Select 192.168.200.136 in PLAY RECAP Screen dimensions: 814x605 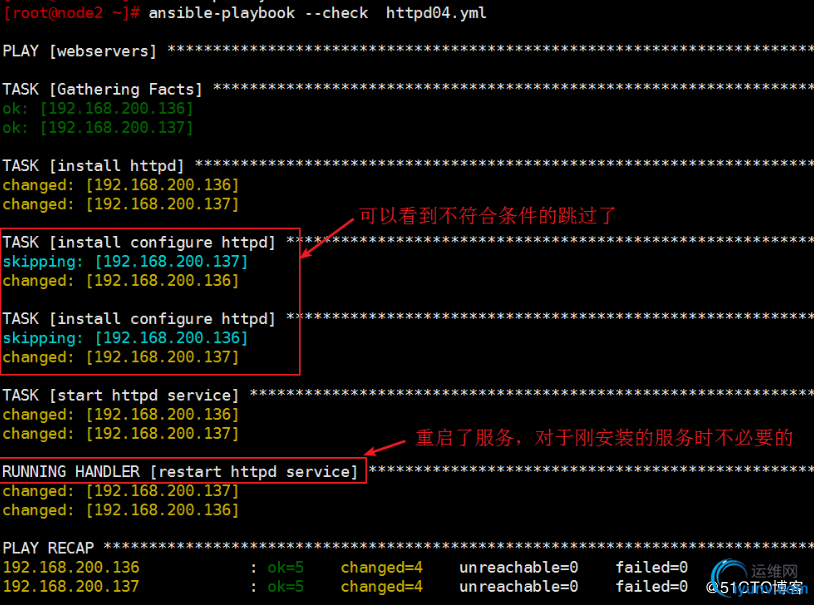[71, 568]
